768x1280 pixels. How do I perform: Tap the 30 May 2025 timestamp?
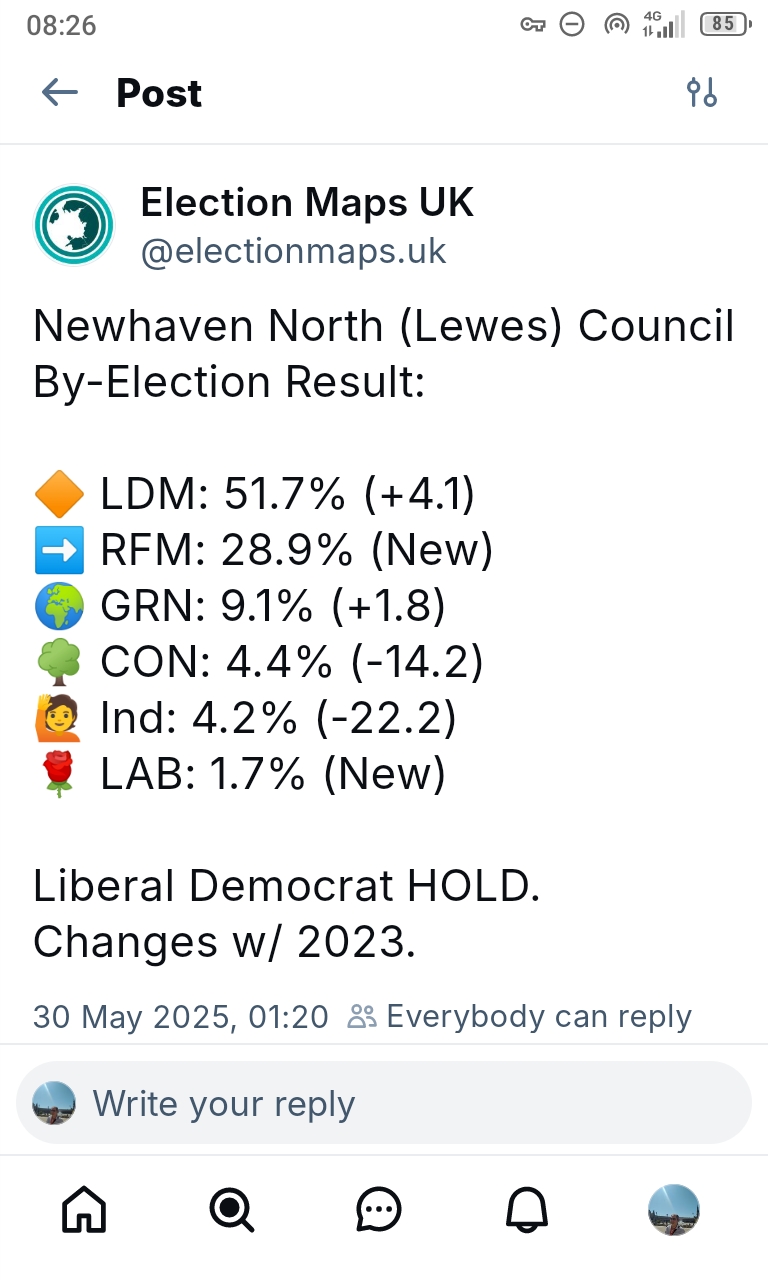(x=180, y=1017)
